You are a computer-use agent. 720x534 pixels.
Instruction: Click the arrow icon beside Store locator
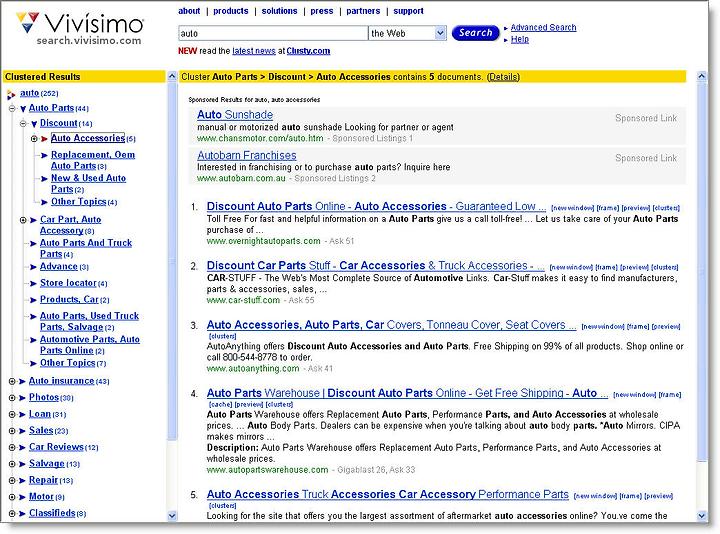click(33, 284)
